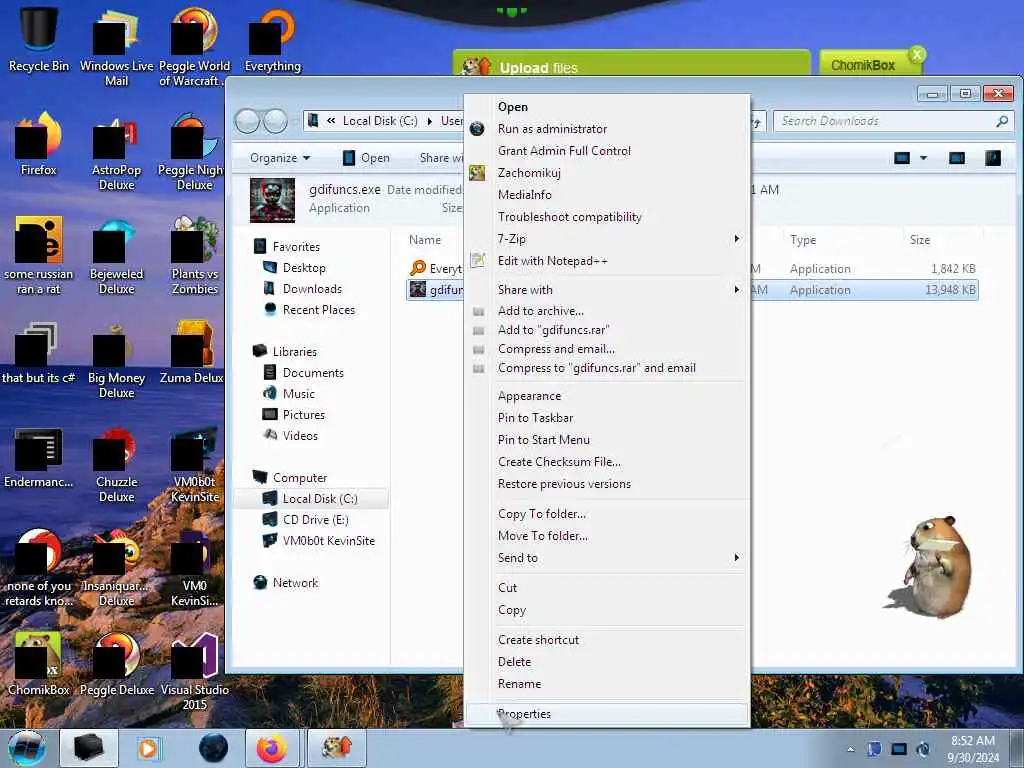
Task: Open the Endermanc... desktop icon
Action: click(39, 458)
